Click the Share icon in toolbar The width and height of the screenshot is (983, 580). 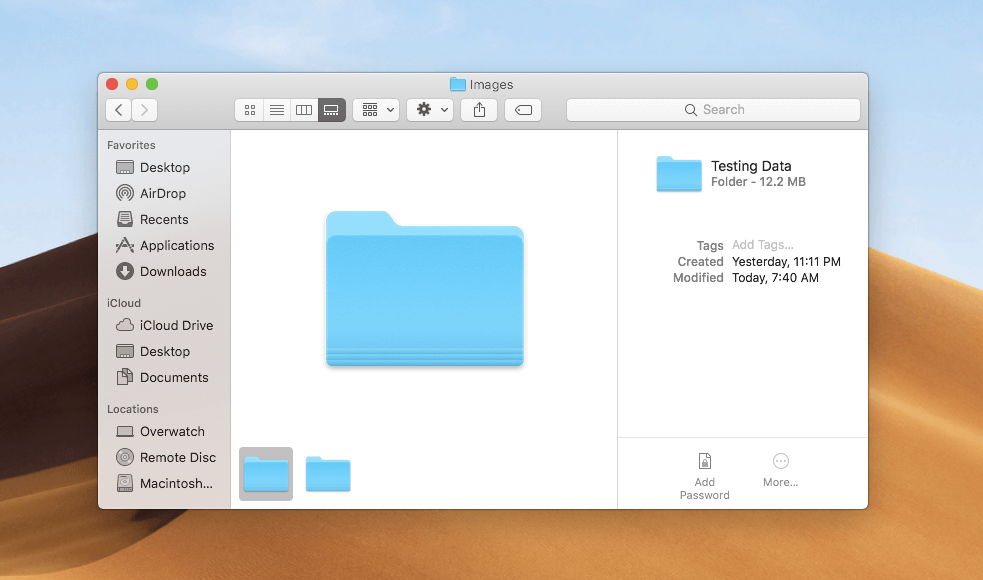[480, 110]
